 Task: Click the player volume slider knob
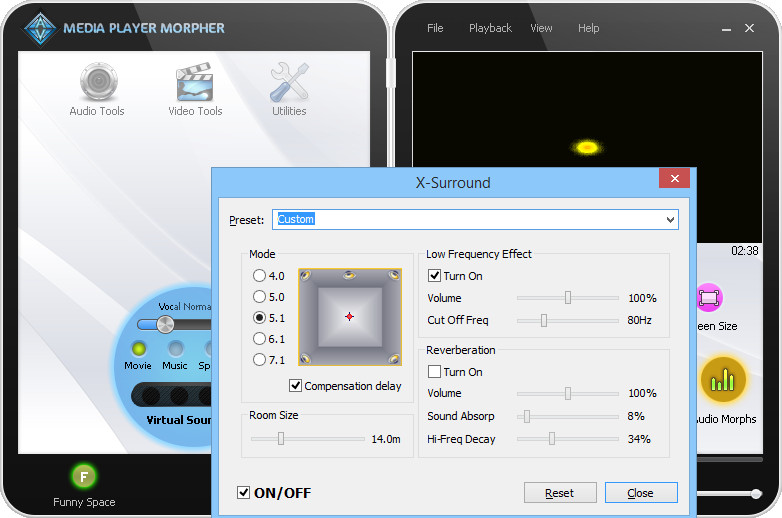(756, 494)
